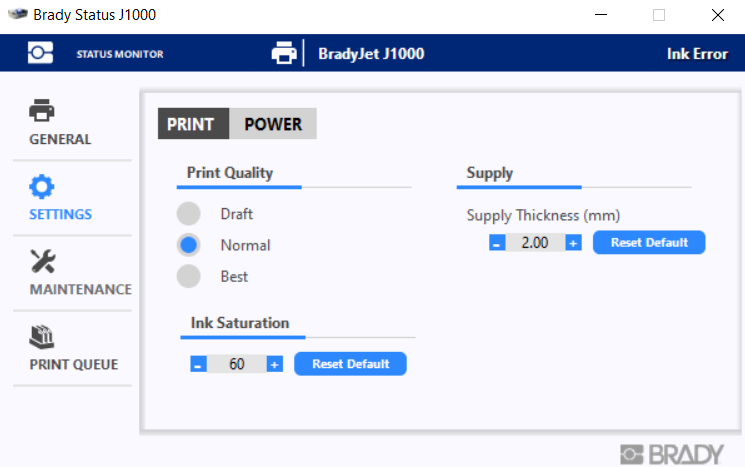Select Draft print quality
The height and width of the screenshot is (467, 745).
click(x=189, y=214)
